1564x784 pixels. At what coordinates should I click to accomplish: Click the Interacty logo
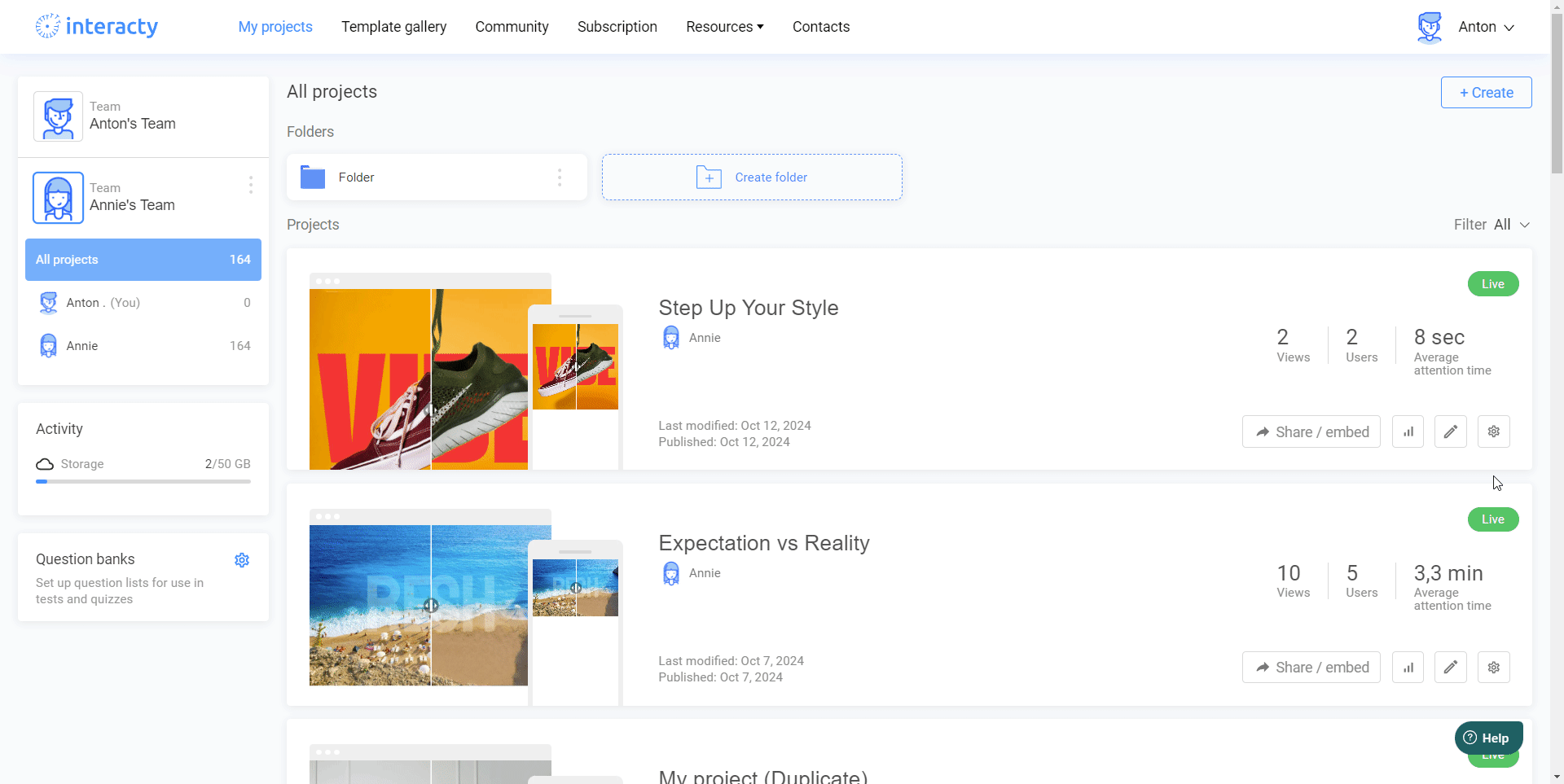coord(96,26)
